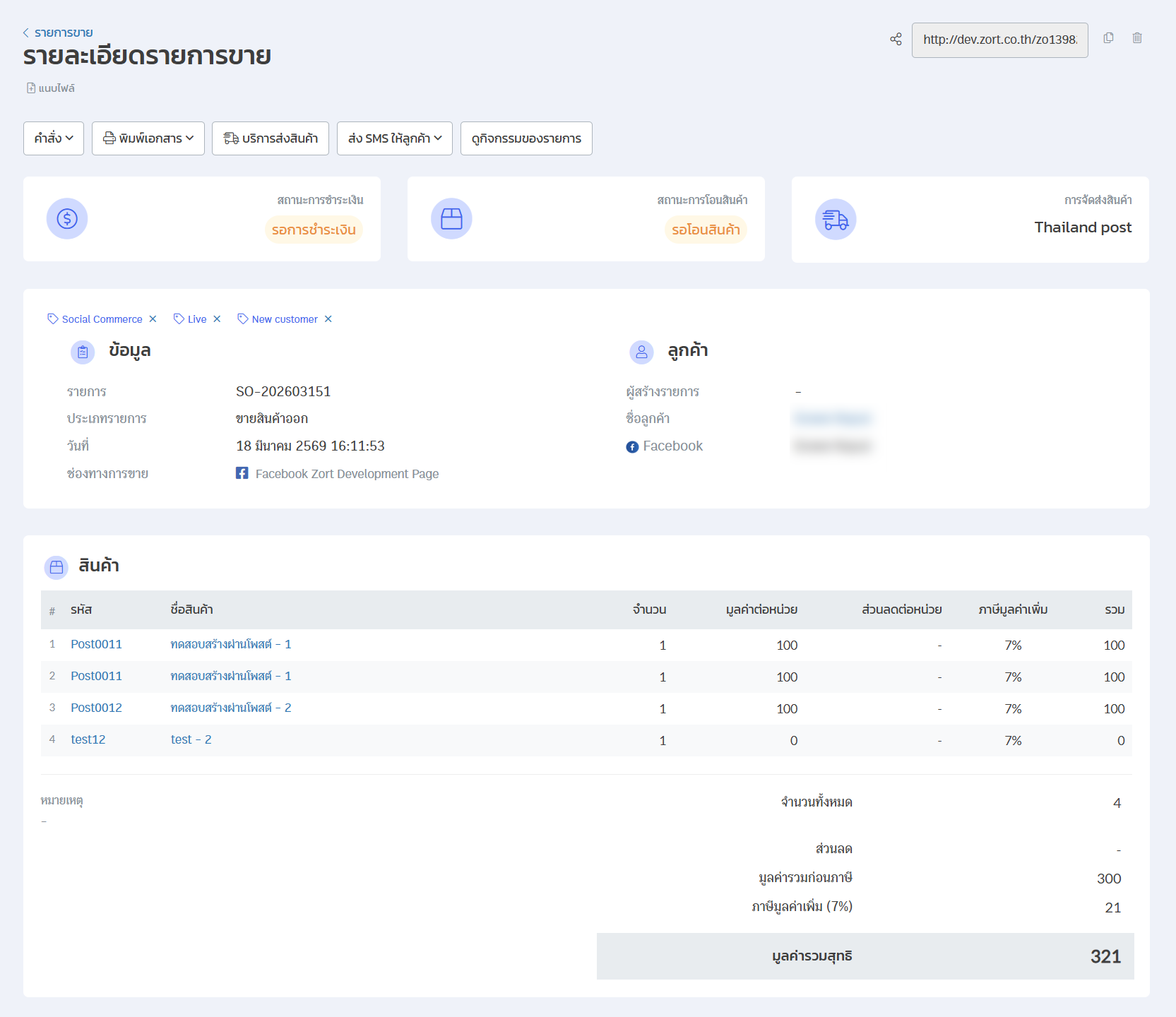
Task: Remove the New customer tag
Action: click(328, 319)
